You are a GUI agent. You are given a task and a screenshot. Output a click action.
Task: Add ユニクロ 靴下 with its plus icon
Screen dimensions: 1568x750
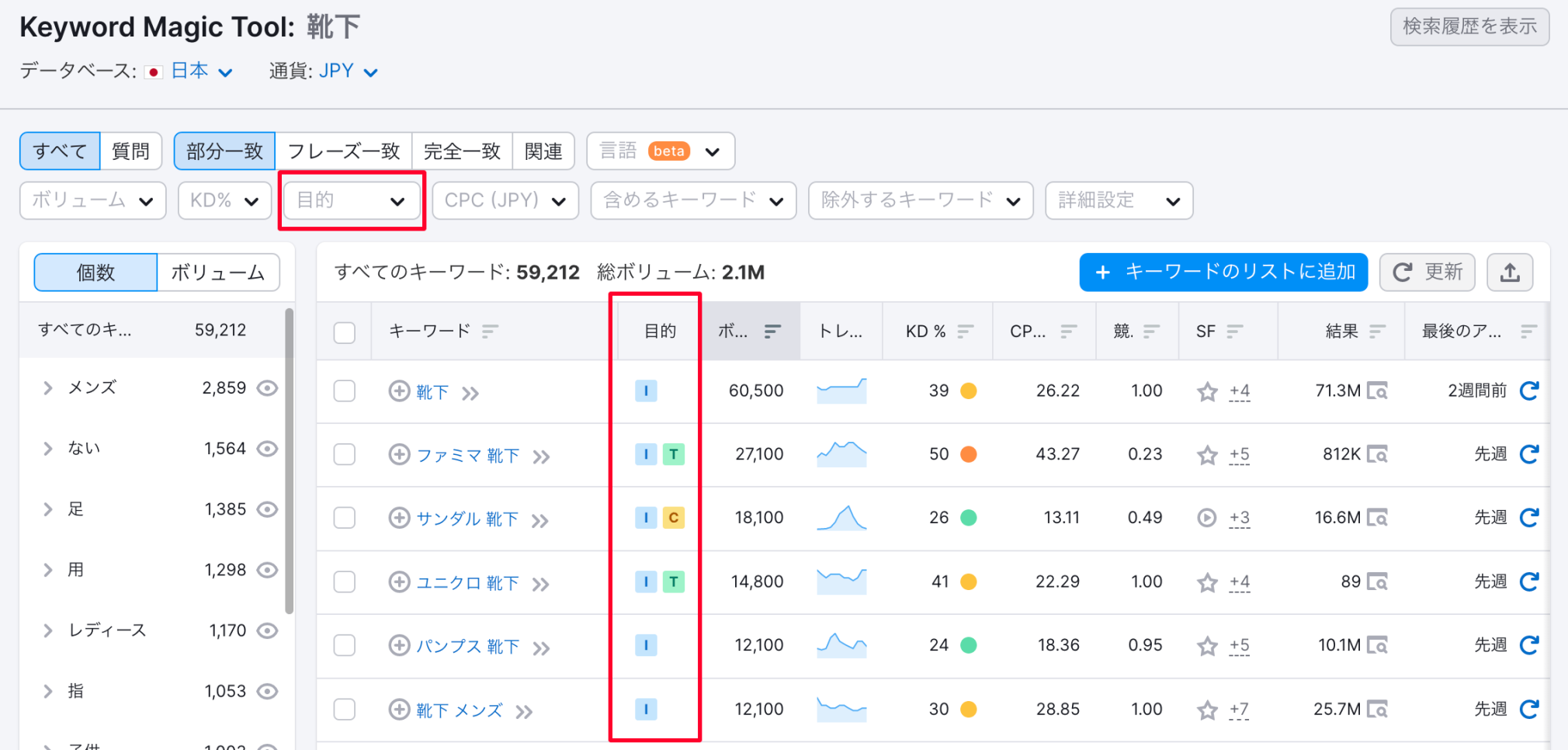click(x=399, y=582)
